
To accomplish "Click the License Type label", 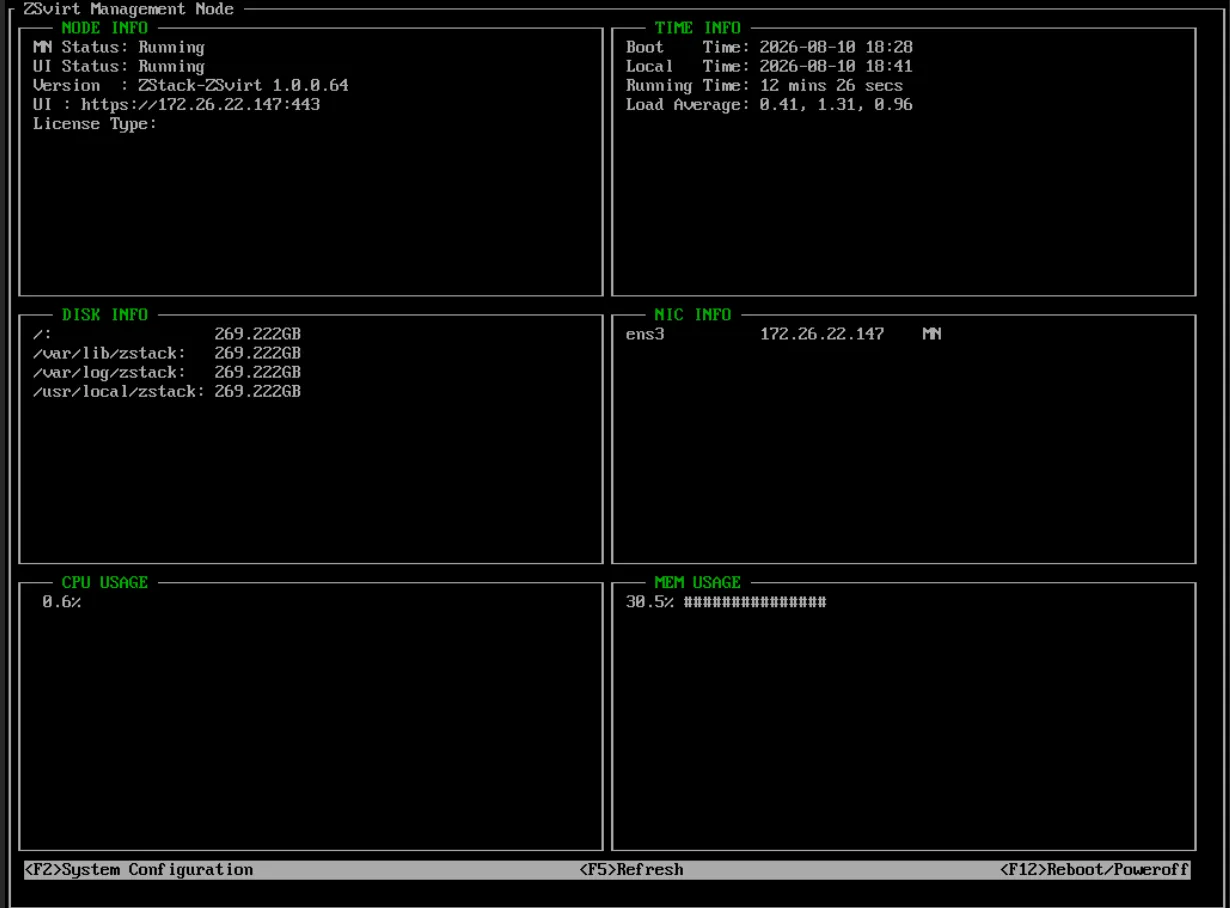I will pyautogui.click(x=95, y=124).
